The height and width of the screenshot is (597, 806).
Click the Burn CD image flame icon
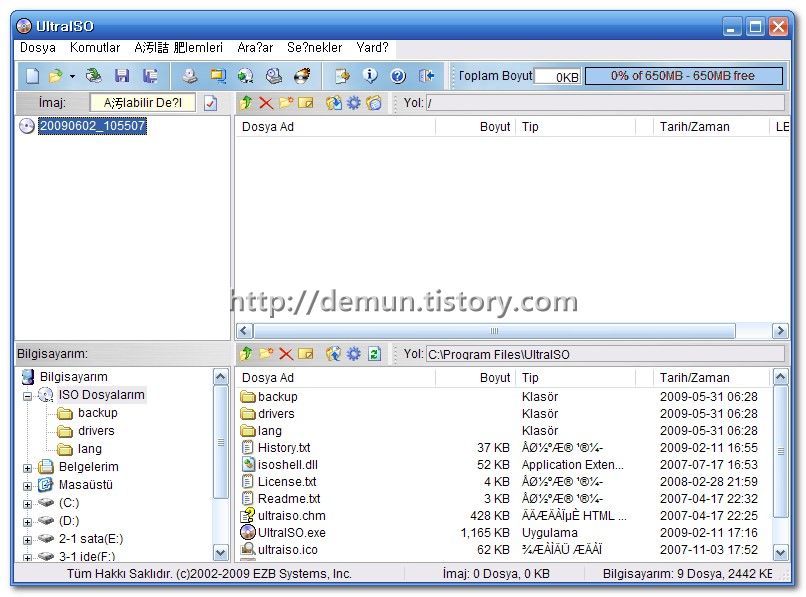coord(301,76)
